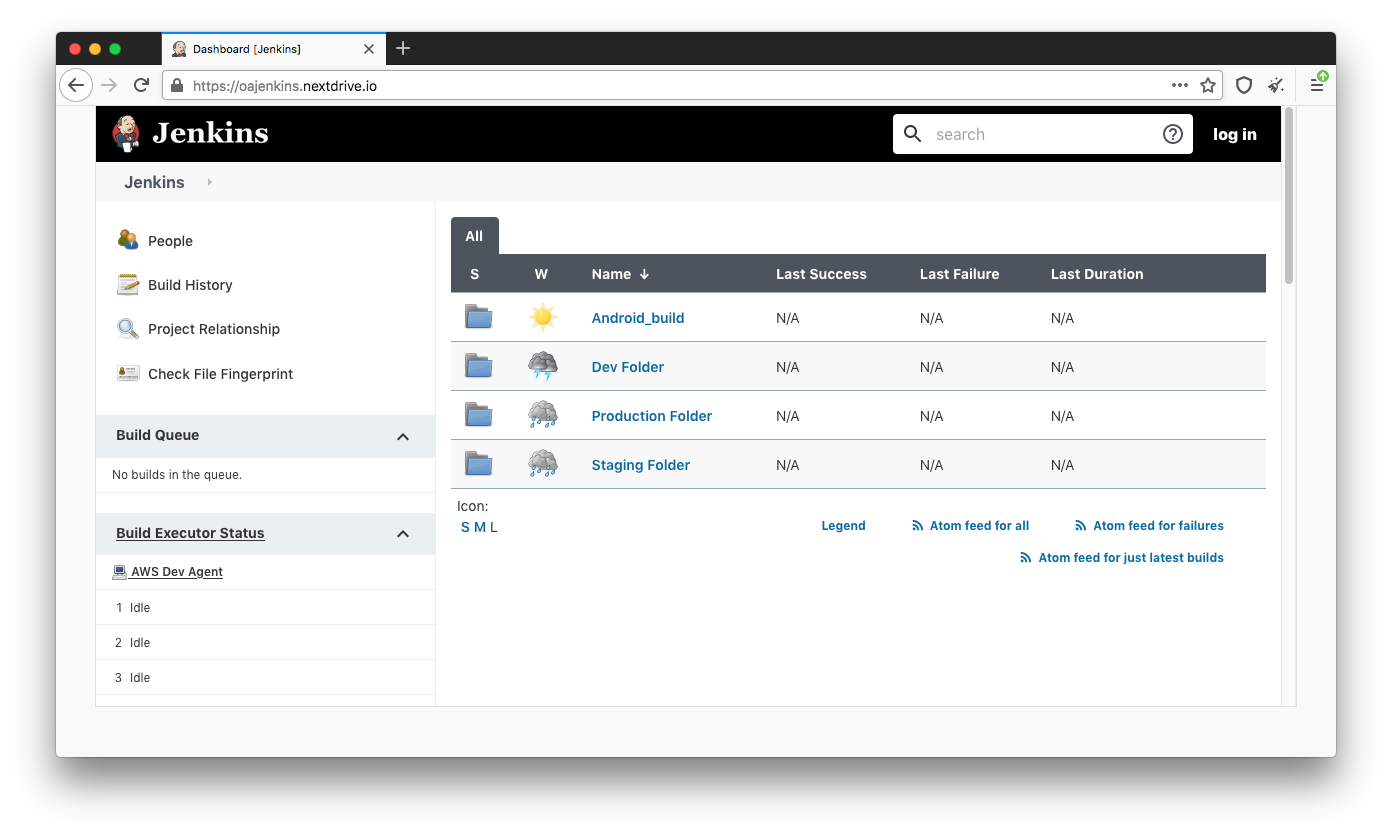
Task: Click the page vertical scrollbar
Action: click(1288, 196)
